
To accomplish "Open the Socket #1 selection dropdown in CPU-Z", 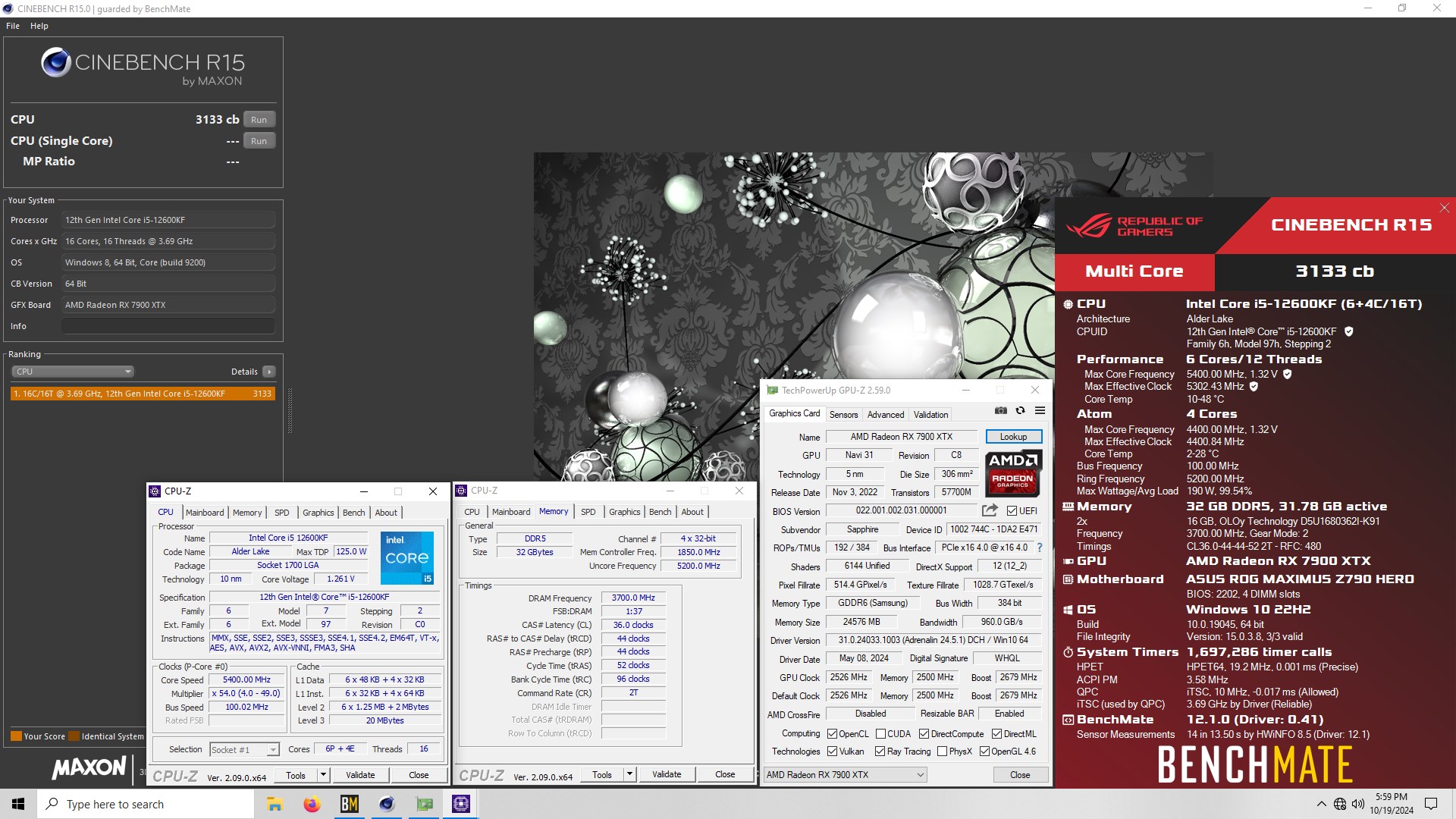I will pyautogui.click(x=244, y=749).
